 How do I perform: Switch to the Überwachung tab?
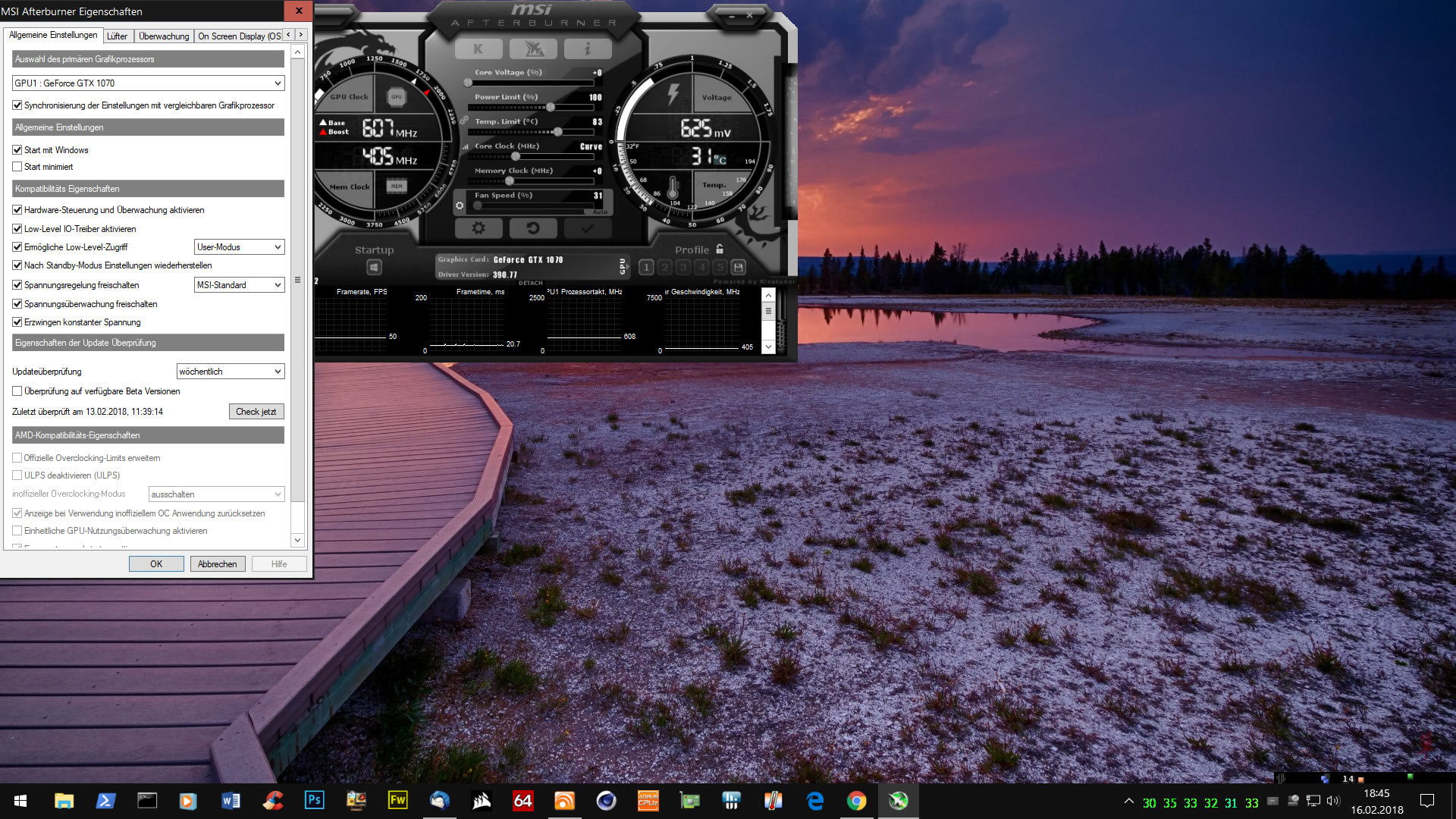tap(164, 36)
